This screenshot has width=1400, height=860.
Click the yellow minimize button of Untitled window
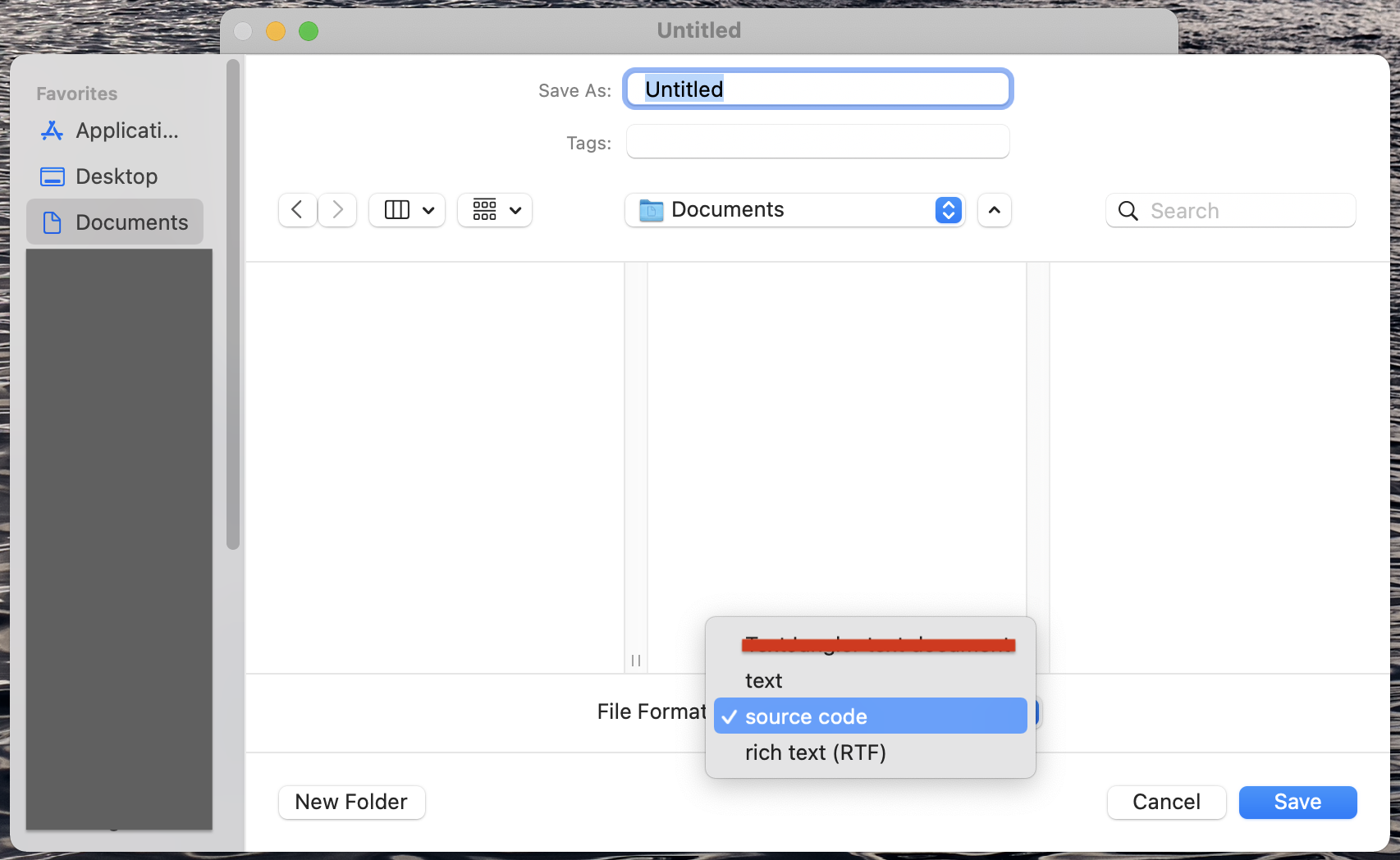tap(276, 31)
